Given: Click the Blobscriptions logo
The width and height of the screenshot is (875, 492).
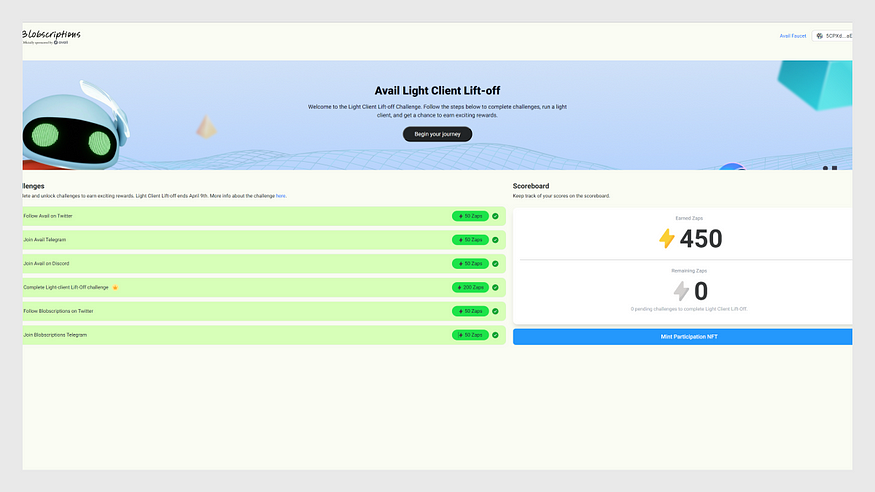Looking at the screenshot, I should pos(51,37).
